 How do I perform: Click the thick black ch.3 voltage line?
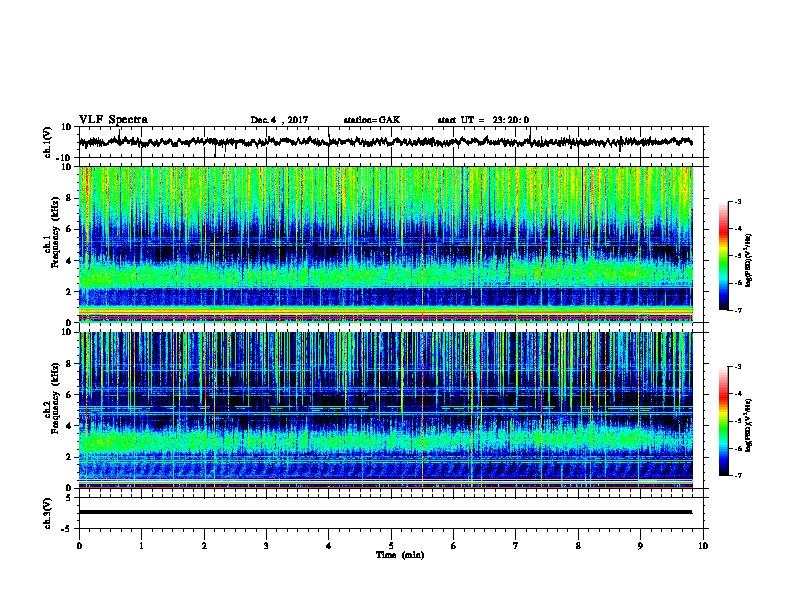pyautogui.click(x=385, y=512)
